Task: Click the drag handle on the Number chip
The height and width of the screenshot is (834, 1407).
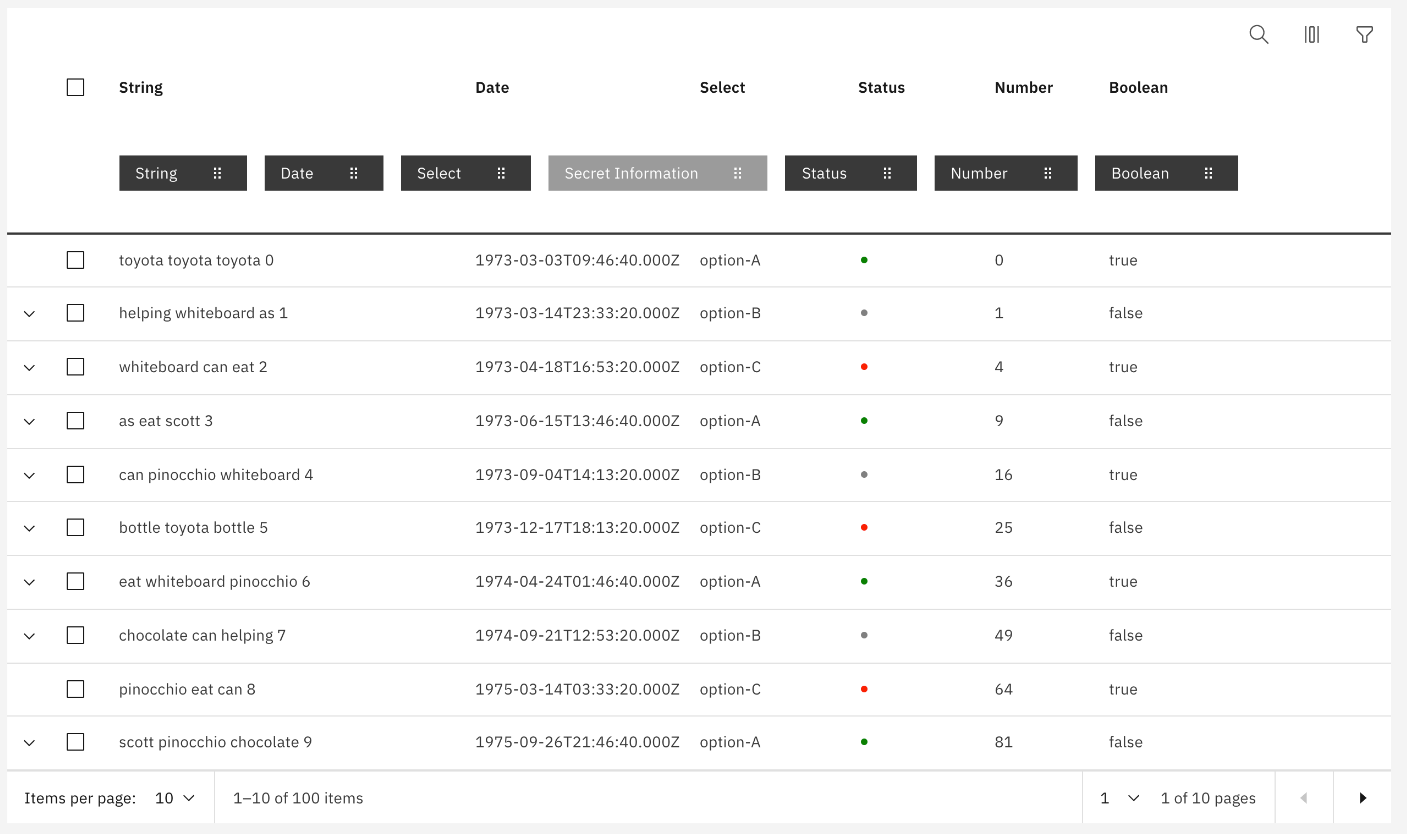Action: pos(1047,172)
